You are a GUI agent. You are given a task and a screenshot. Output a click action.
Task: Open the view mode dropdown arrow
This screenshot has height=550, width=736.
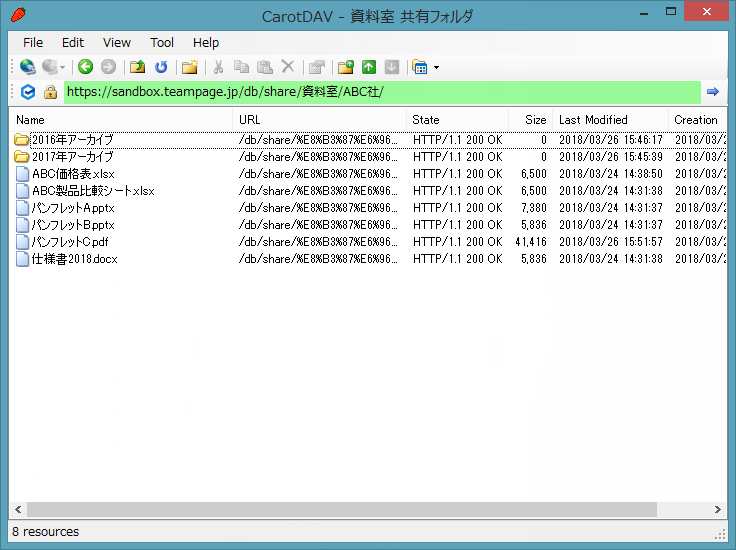[436, 68]
